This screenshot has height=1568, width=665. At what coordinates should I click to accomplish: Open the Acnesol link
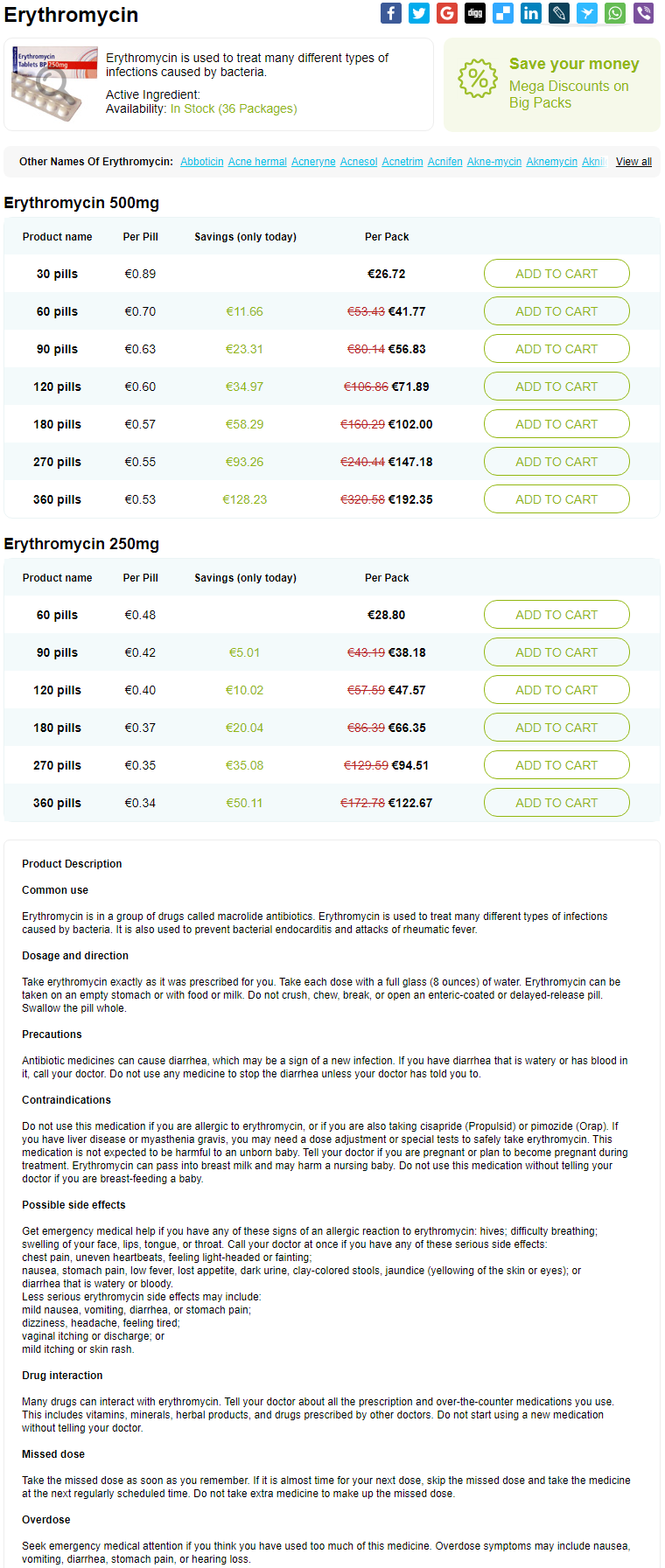click(x=359, y=162)
